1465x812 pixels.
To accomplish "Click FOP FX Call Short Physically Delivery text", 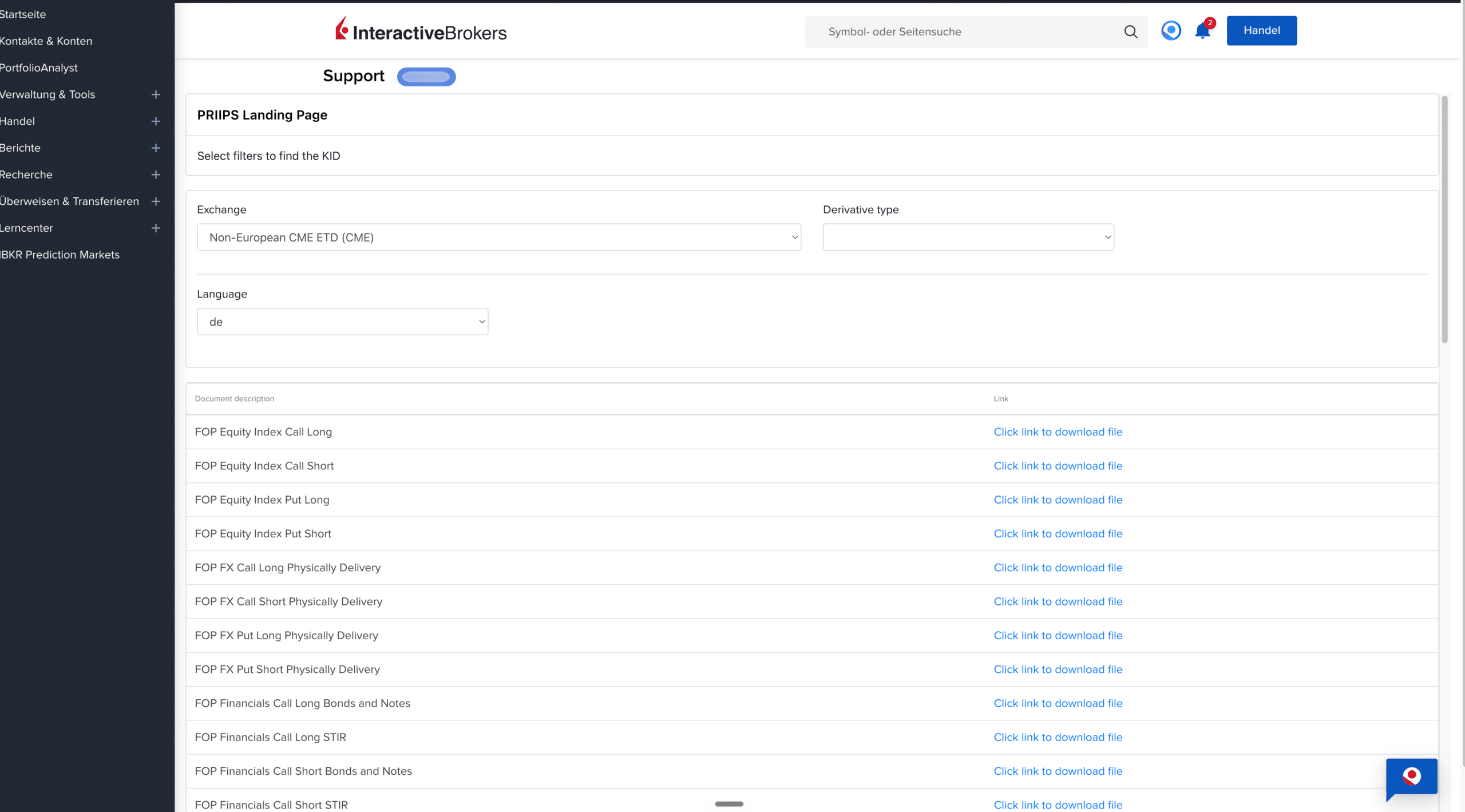I will [288, 601].
